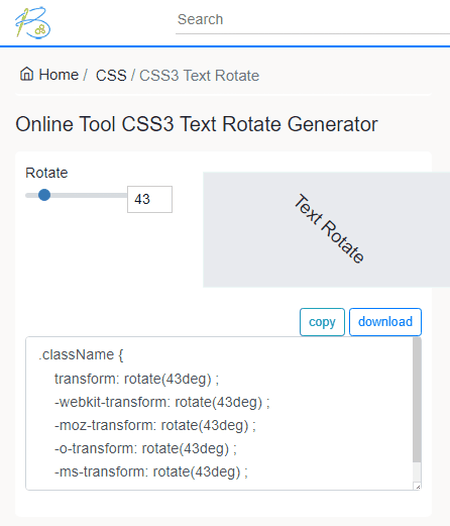Click the Rotate label

pos(47,173)
